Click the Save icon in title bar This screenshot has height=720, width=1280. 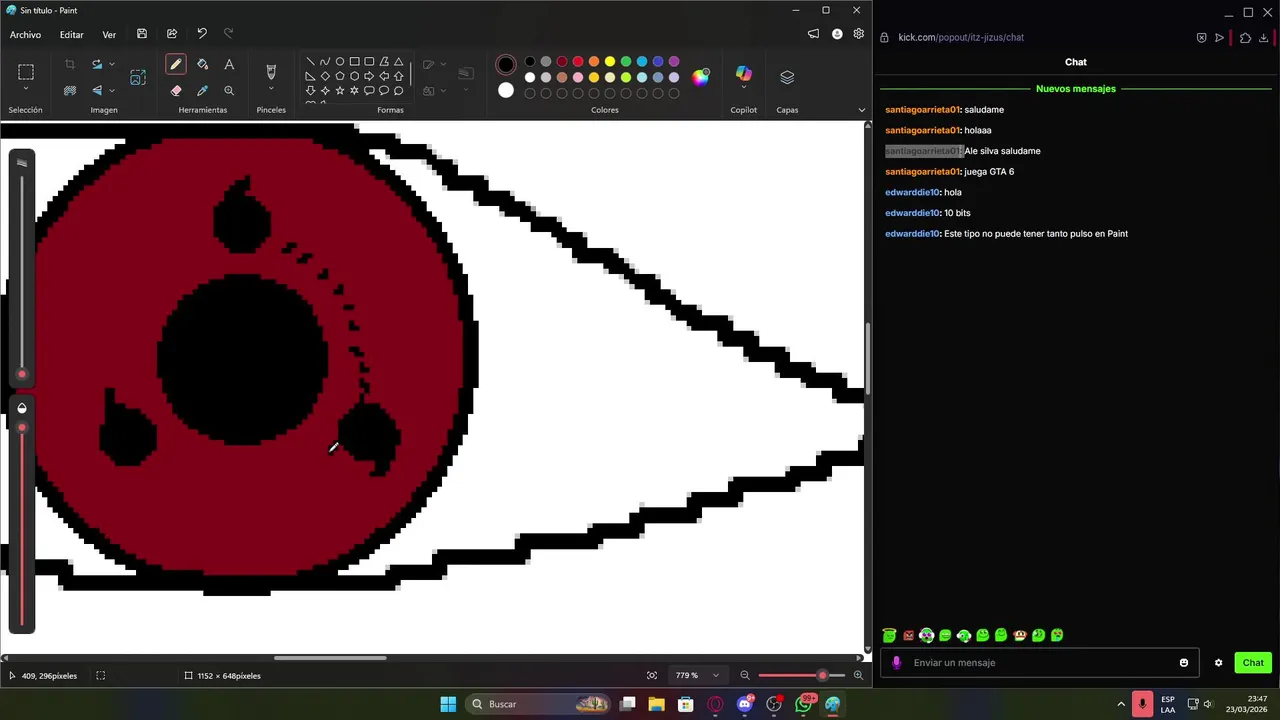point(142,34)
